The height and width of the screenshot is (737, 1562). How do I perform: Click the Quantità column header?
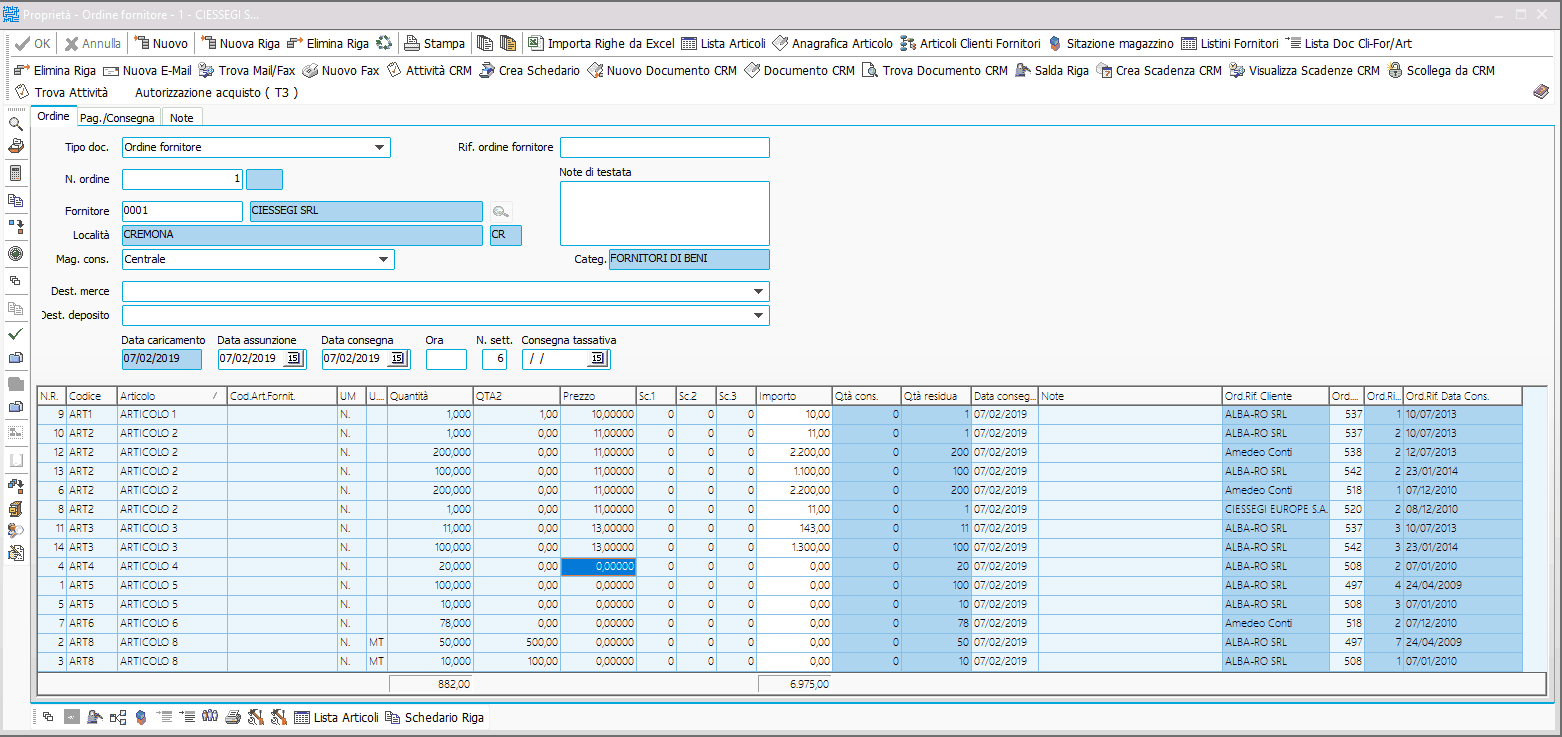tap(430, 396)
